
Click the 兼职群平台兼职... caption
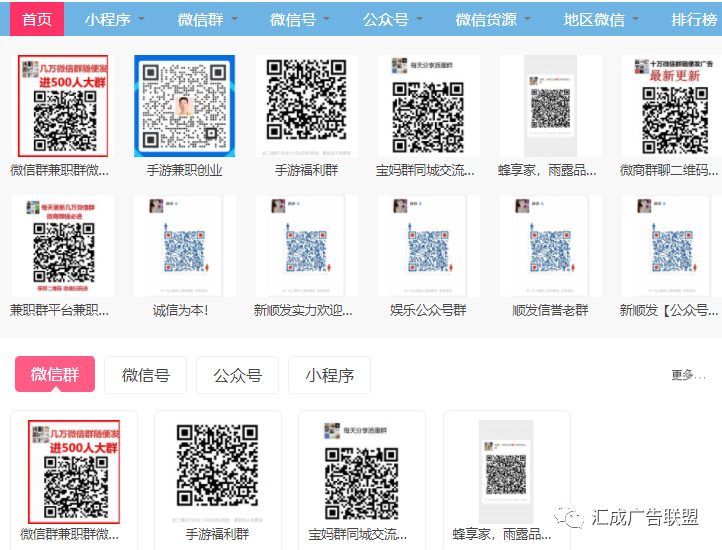point(59,310)
